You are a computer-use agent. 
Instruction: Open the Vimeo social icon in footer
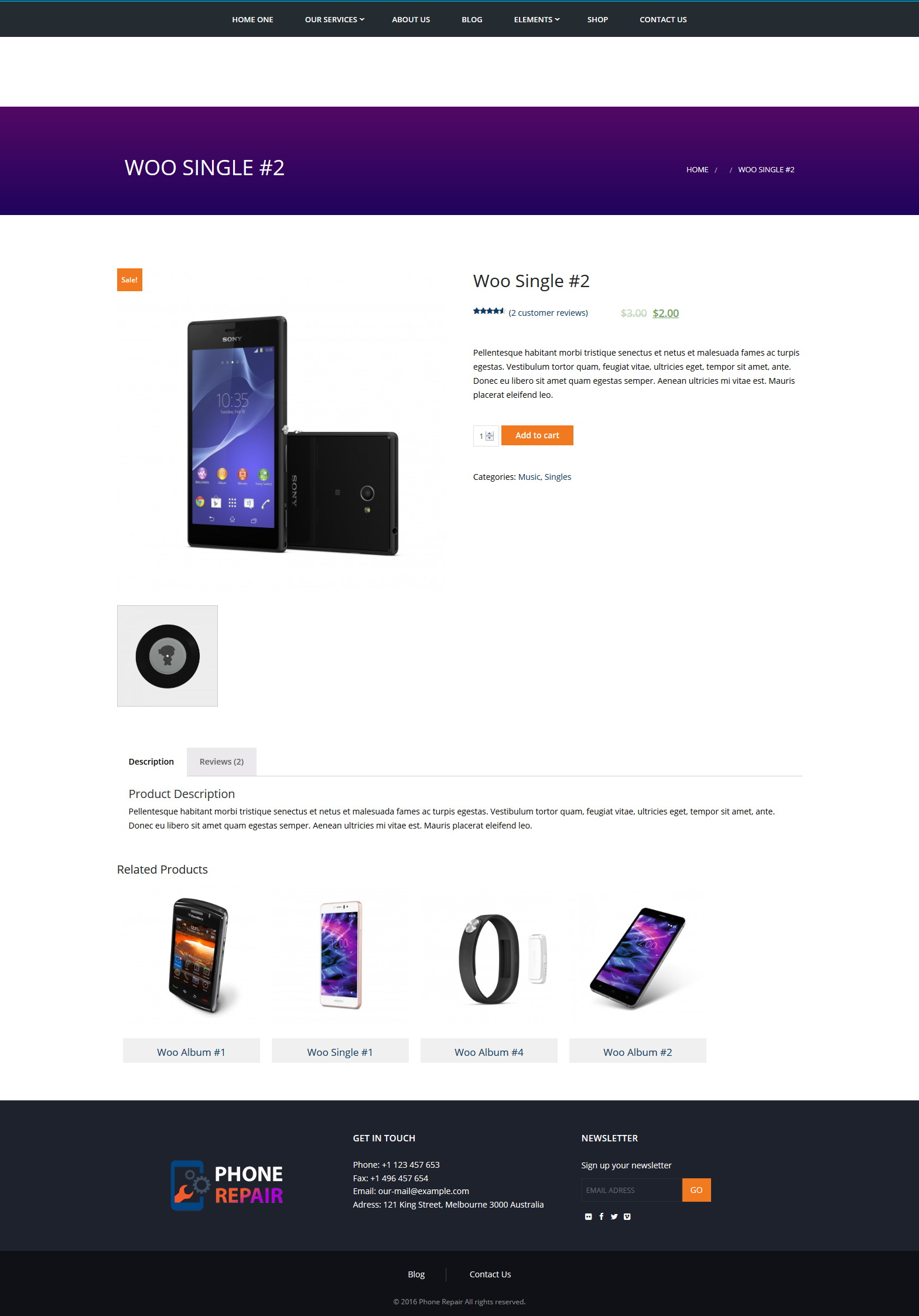tap(627, 1216)
